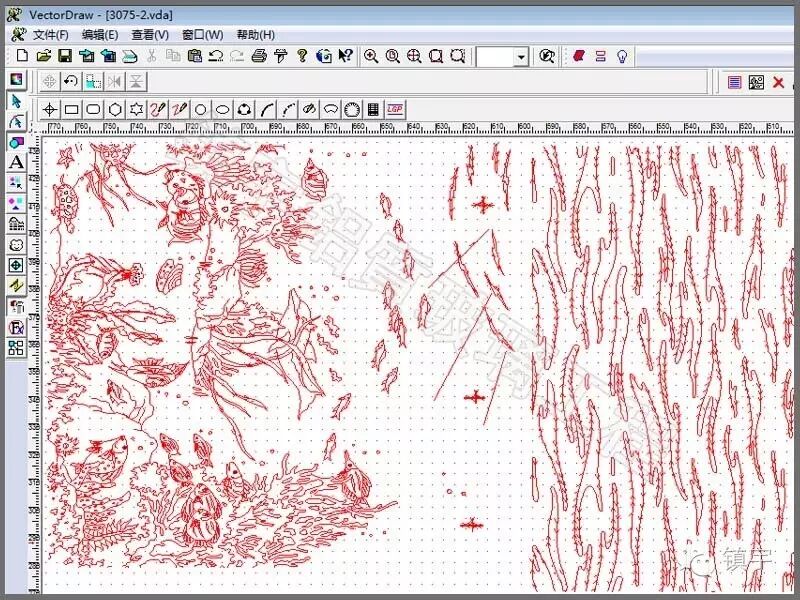Click the Fx effects icon in sidebar
800x600 pixels.
pos(16,327)
